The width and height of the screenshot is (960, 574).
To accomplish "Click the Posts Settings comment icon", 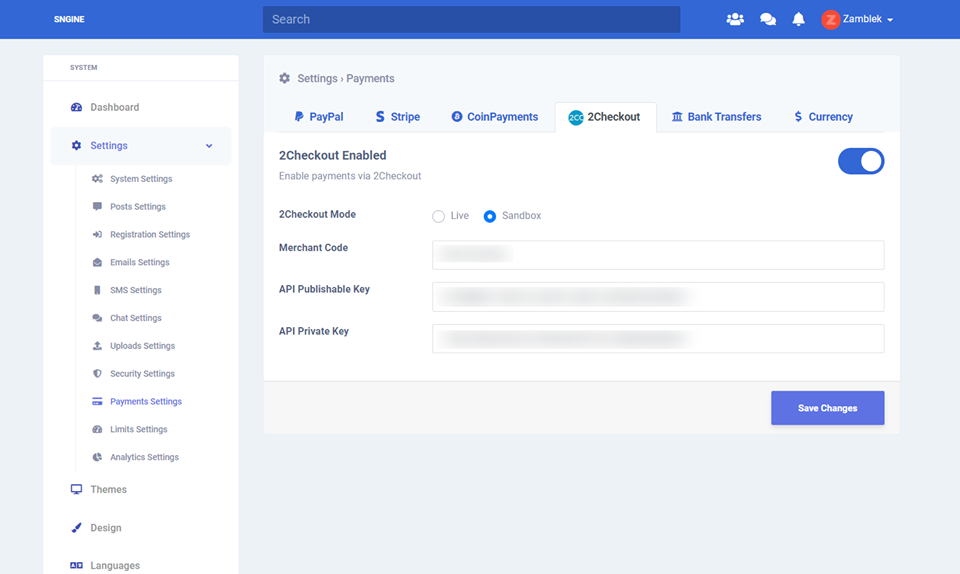I will (x=97, y=206).
